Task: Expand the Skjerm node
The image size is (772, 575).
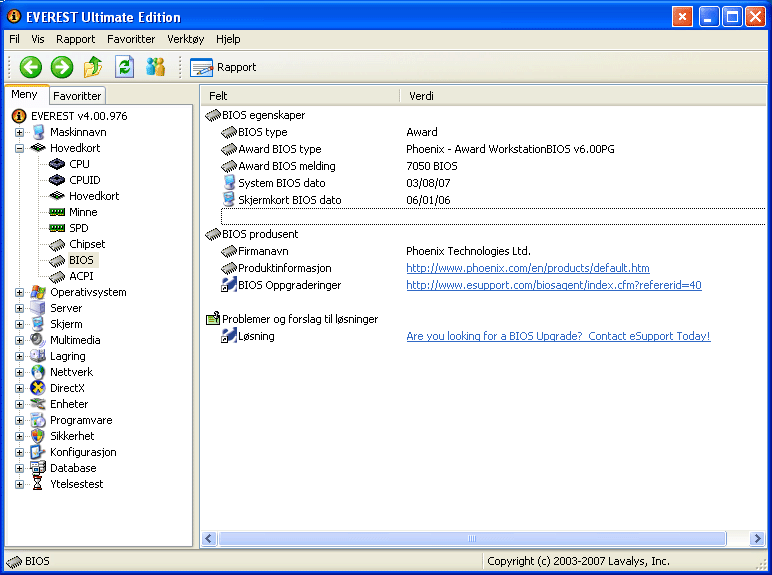Action: 19,324
